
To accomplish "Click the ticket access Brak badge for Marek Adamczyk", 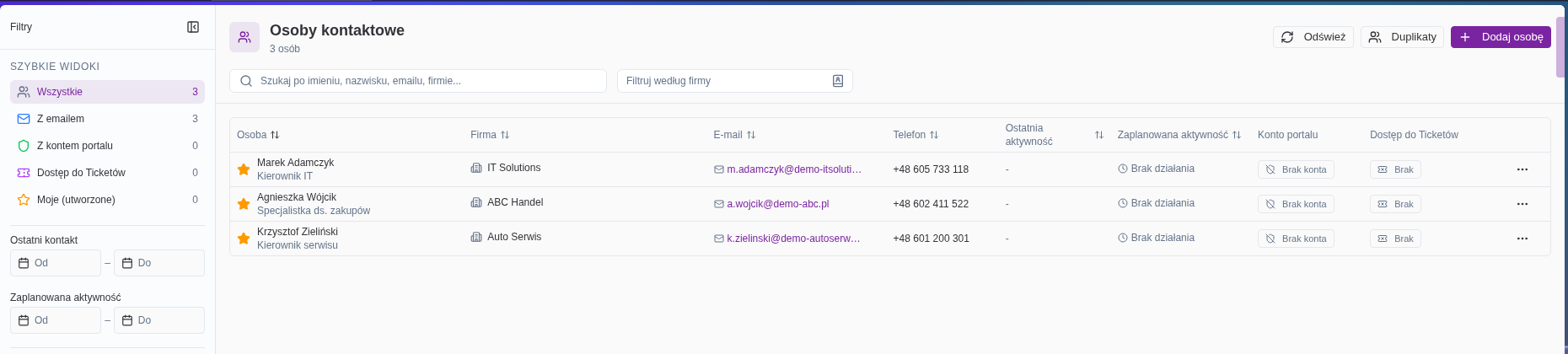I will [1395, 169].
